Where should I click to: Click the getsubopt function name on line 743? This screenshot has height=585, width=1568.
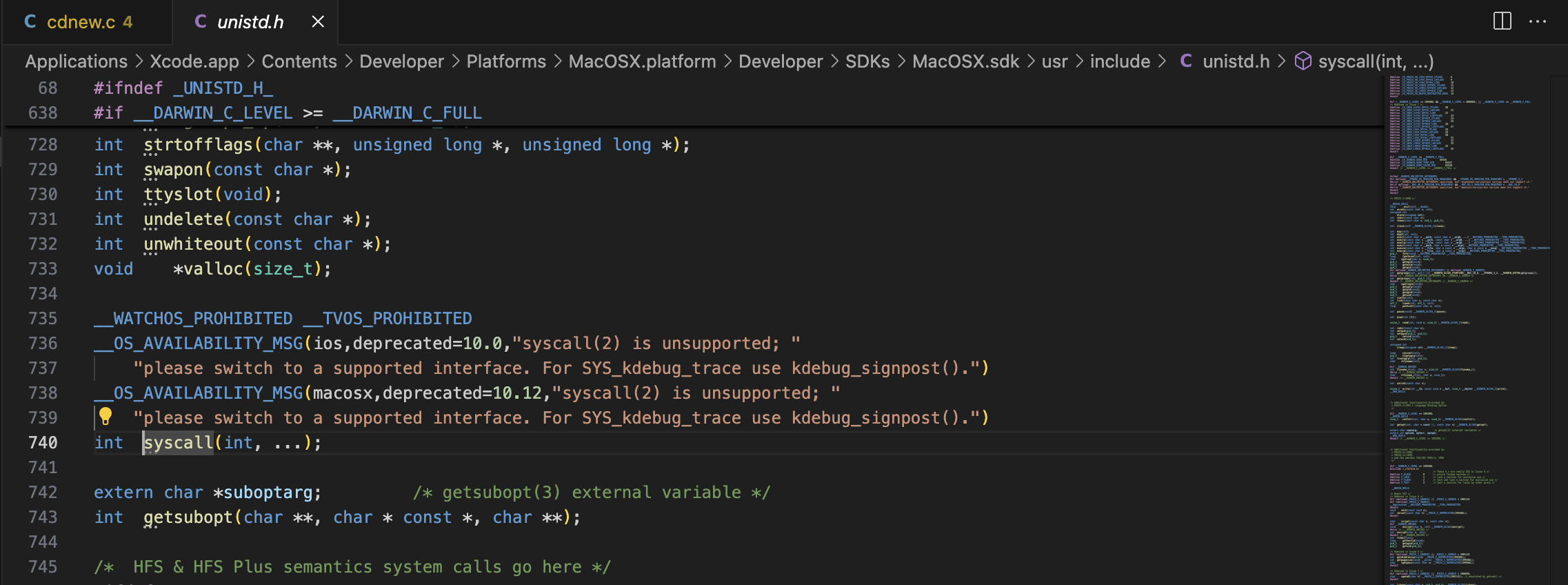[188, 517]
